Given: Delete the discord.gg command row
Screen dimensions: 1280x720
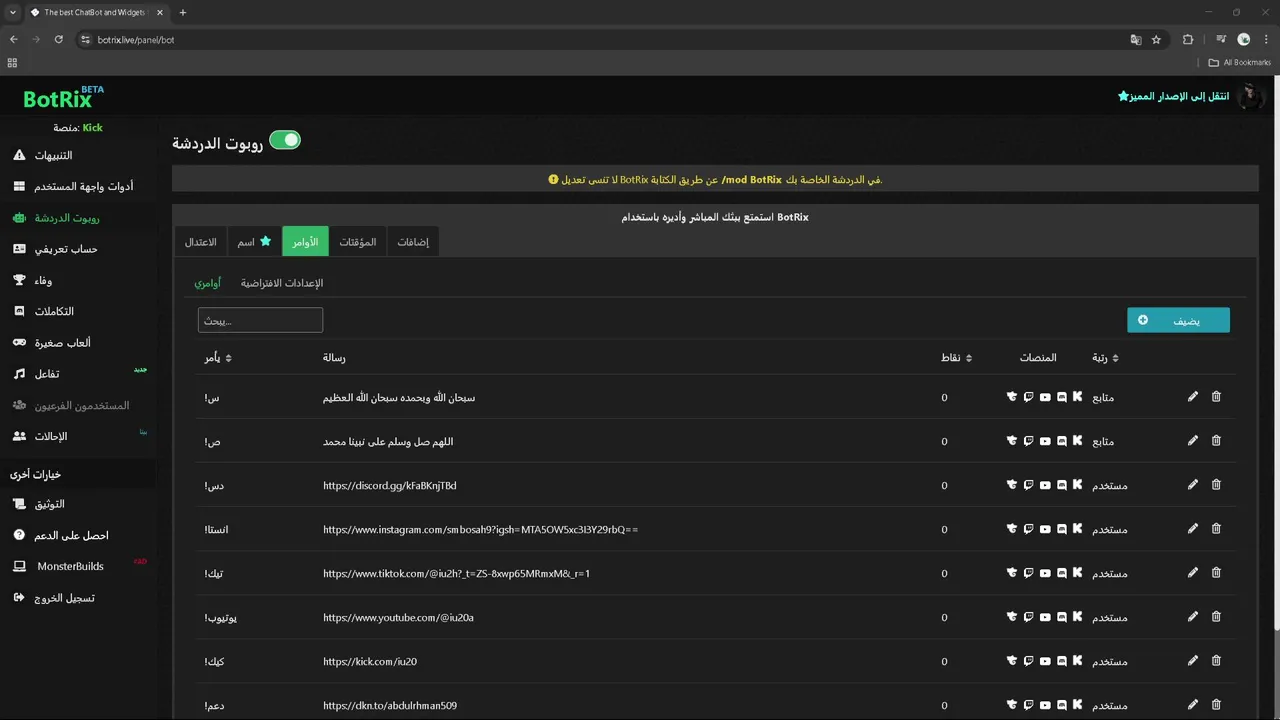Looking at the screenshot, I should (x=1216, y=485).
